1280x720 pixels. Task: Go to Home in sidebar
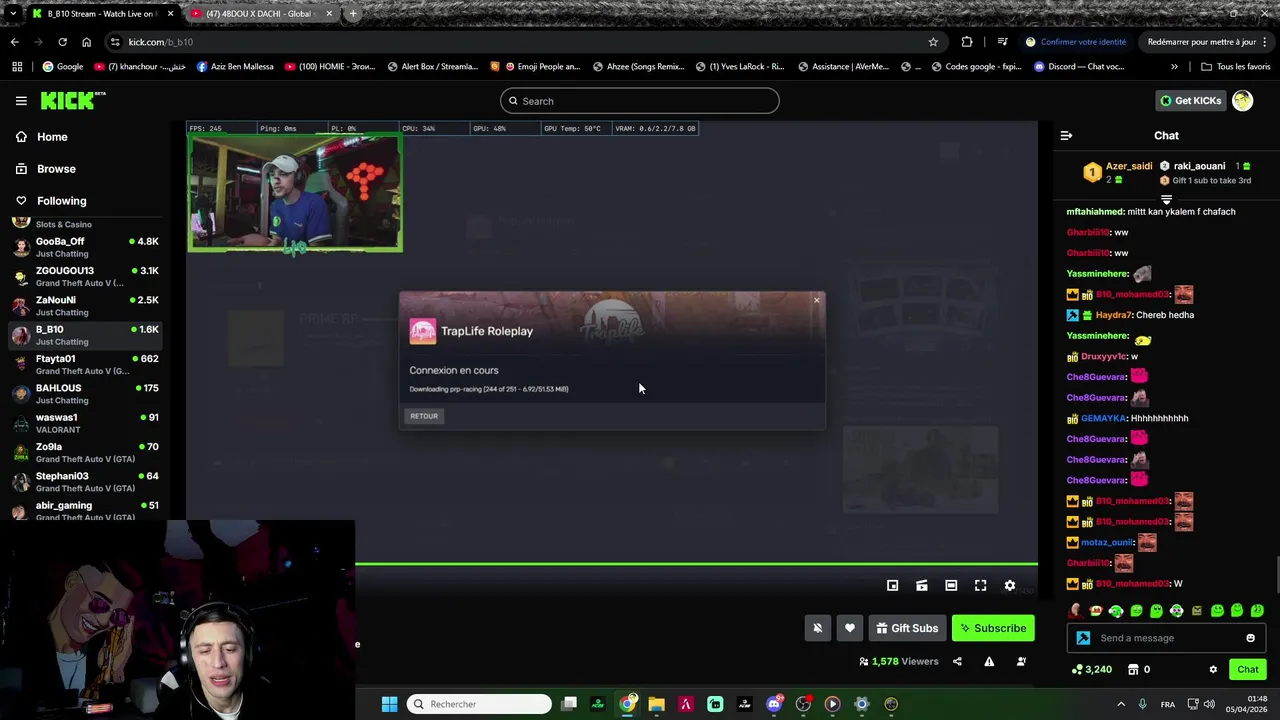point(52,137)
